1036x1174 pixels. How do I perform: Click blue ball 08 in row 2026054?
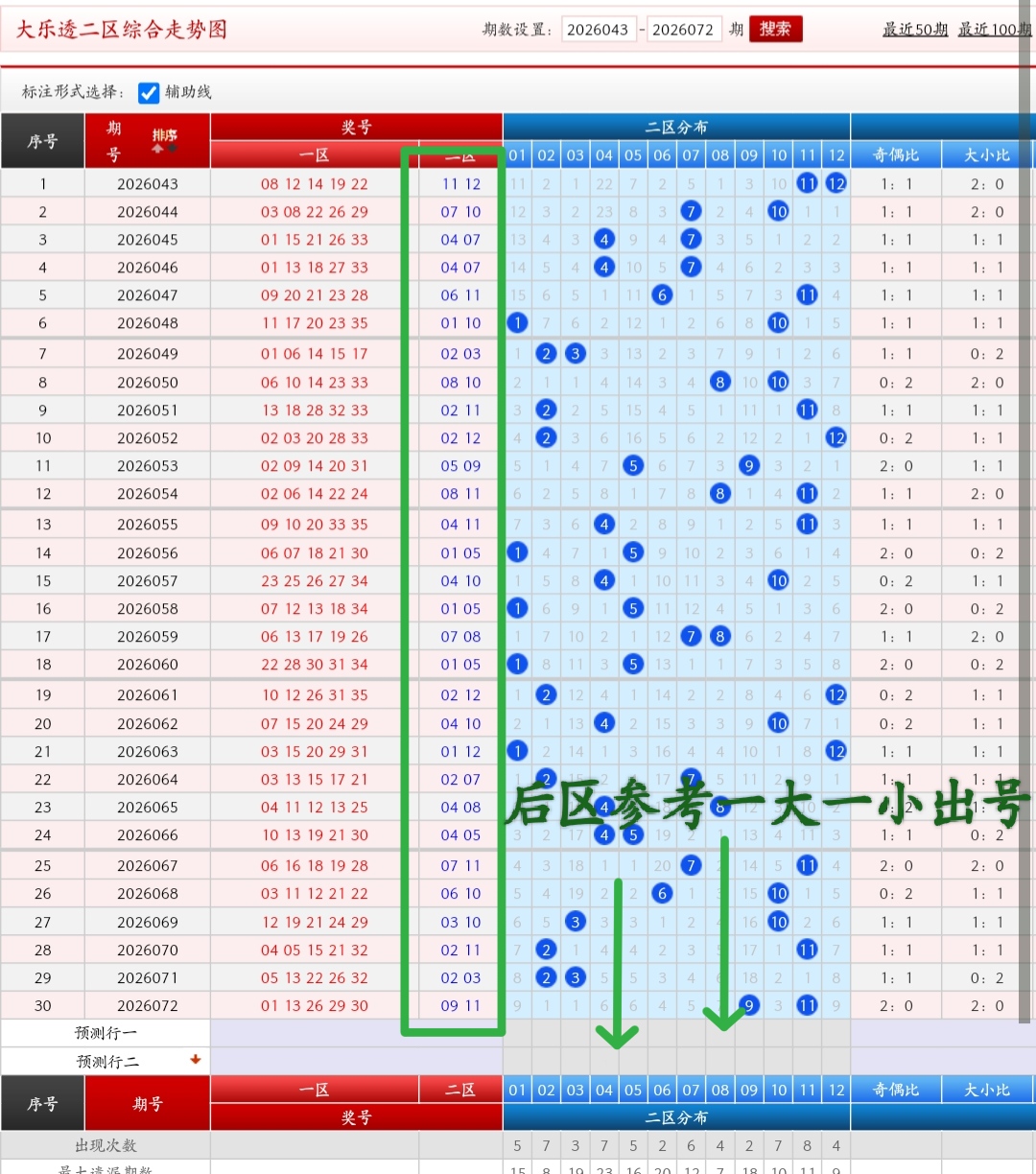click(x=720, y=493)
